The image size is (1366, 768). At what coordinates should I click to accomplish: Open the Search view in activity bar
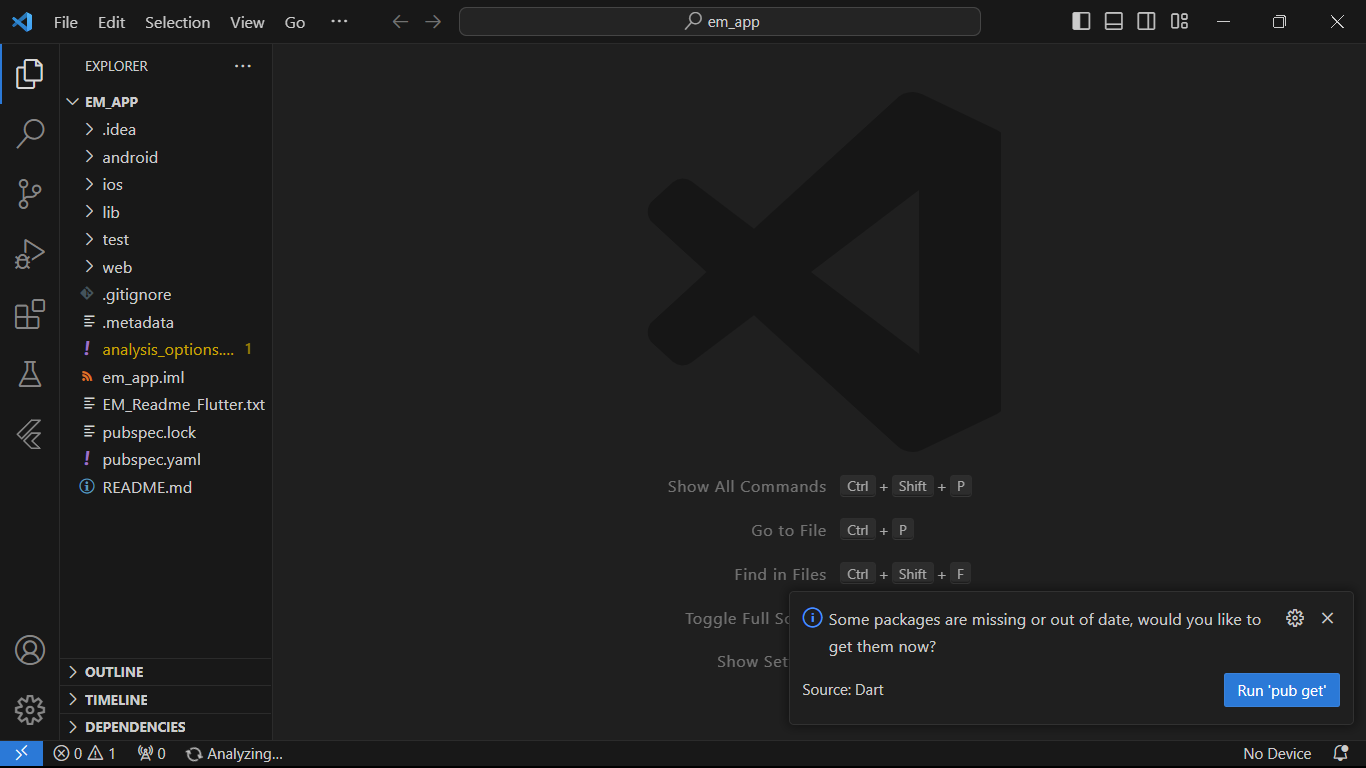[x=30, y=132]
